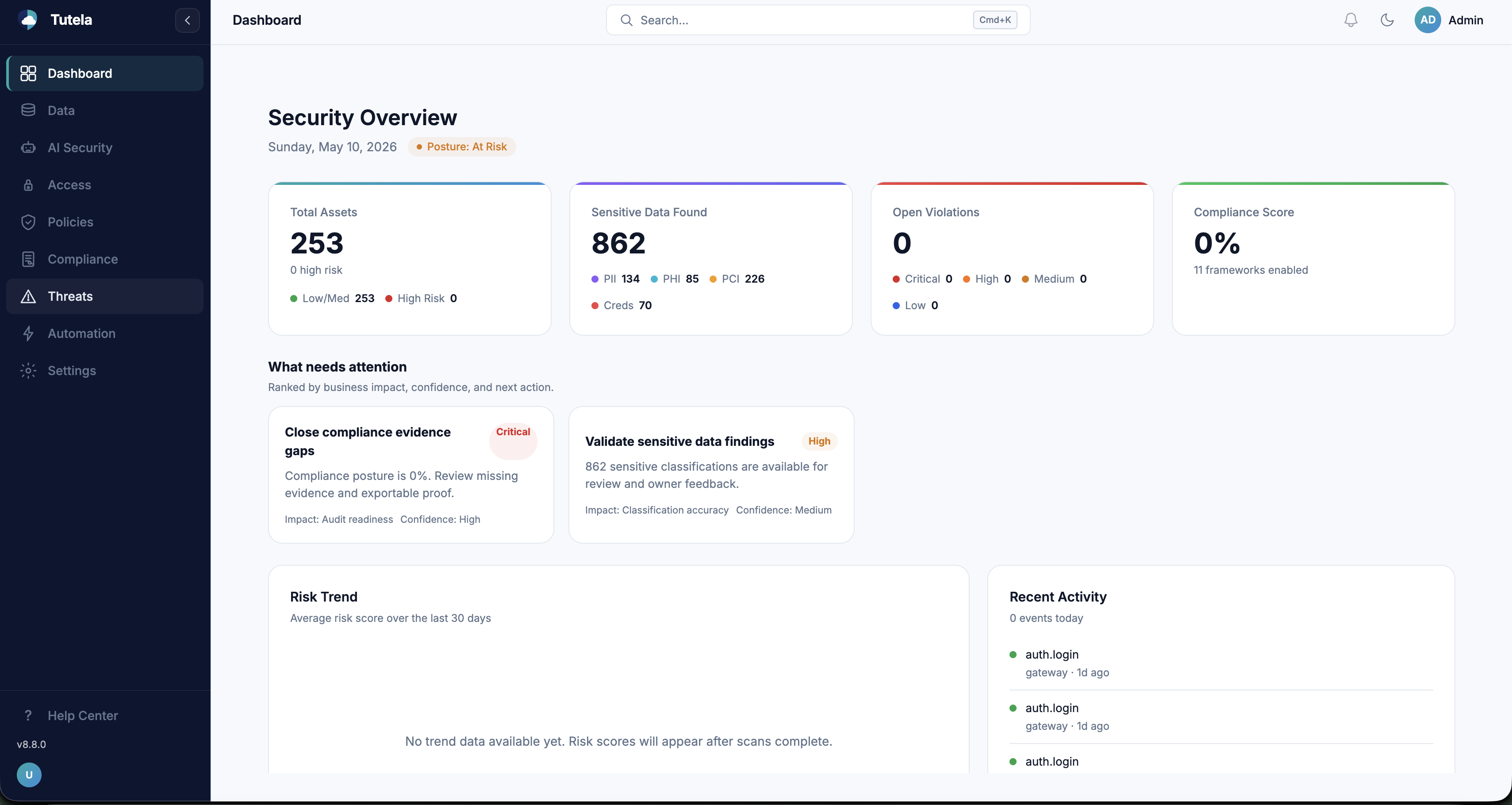Open the Close compliance evidence gaps card title
The width and height of the screenshot is (1512, 805).
(368, 441)
